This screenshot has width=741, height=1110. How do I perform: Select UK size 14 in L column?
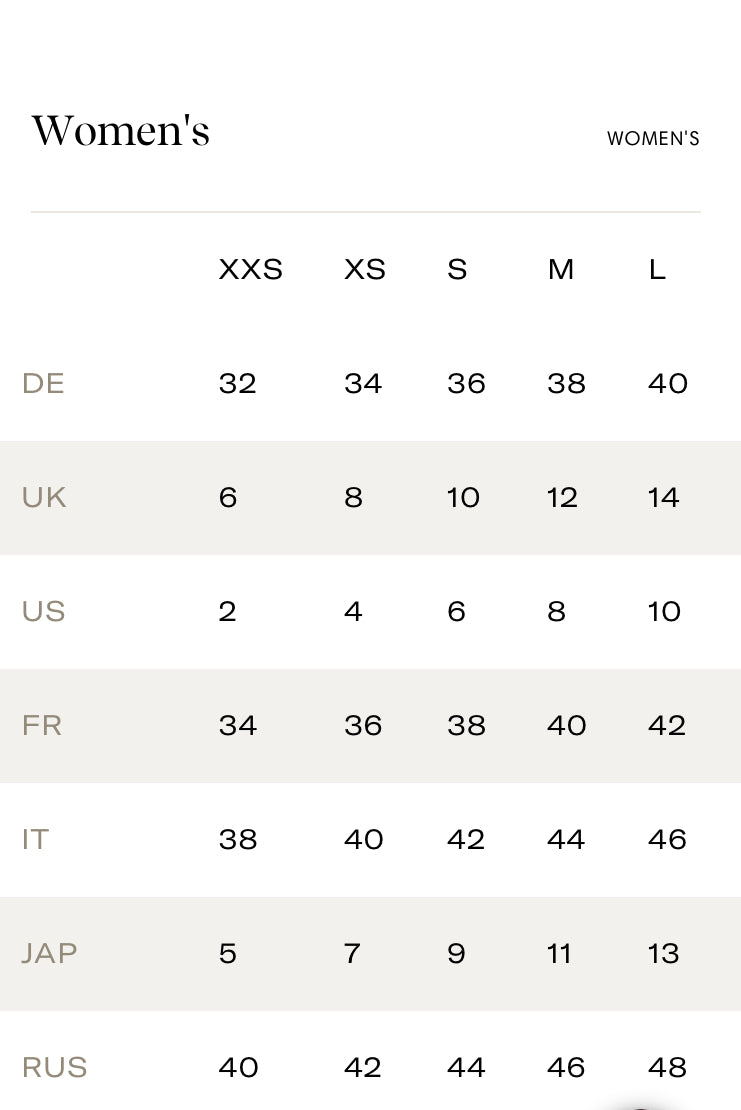pyautogui.click(x=663, y=497)
